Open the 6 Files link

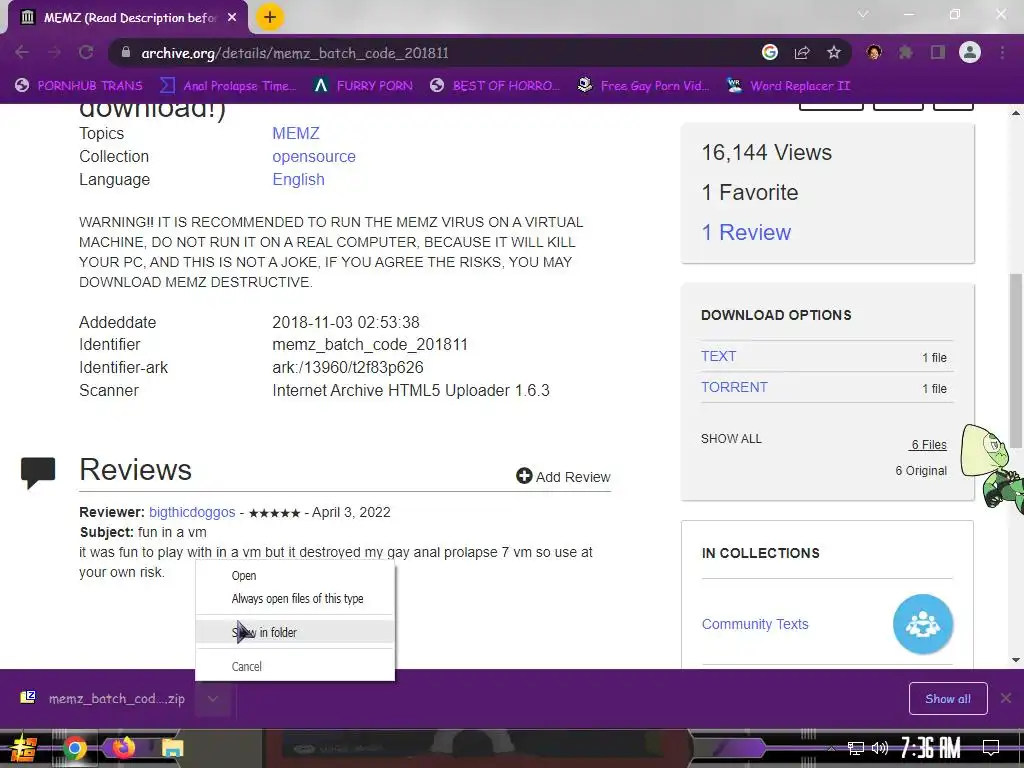(x=929, y=445)
